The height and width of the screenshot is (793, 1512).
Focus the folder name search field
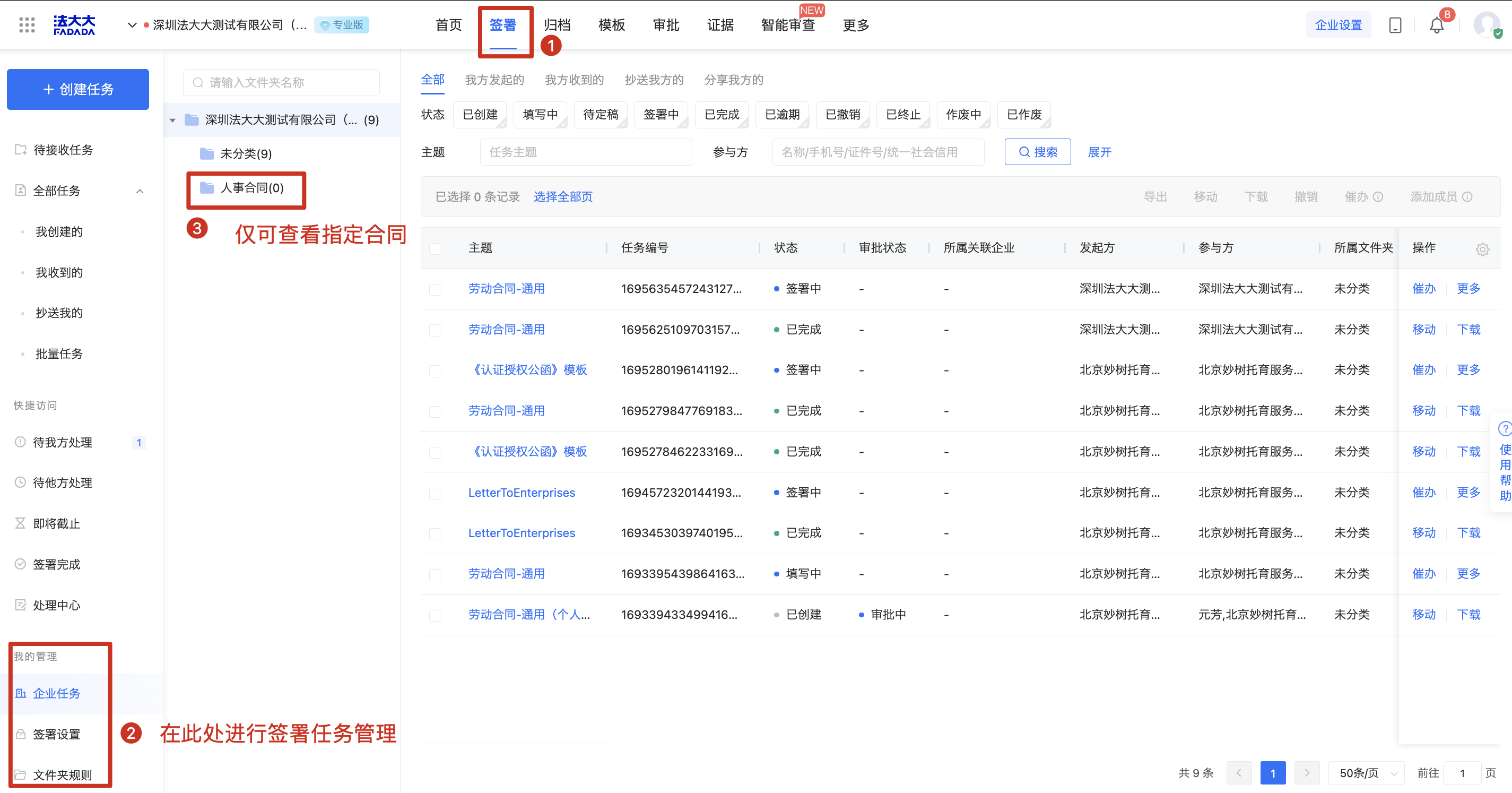281,83
